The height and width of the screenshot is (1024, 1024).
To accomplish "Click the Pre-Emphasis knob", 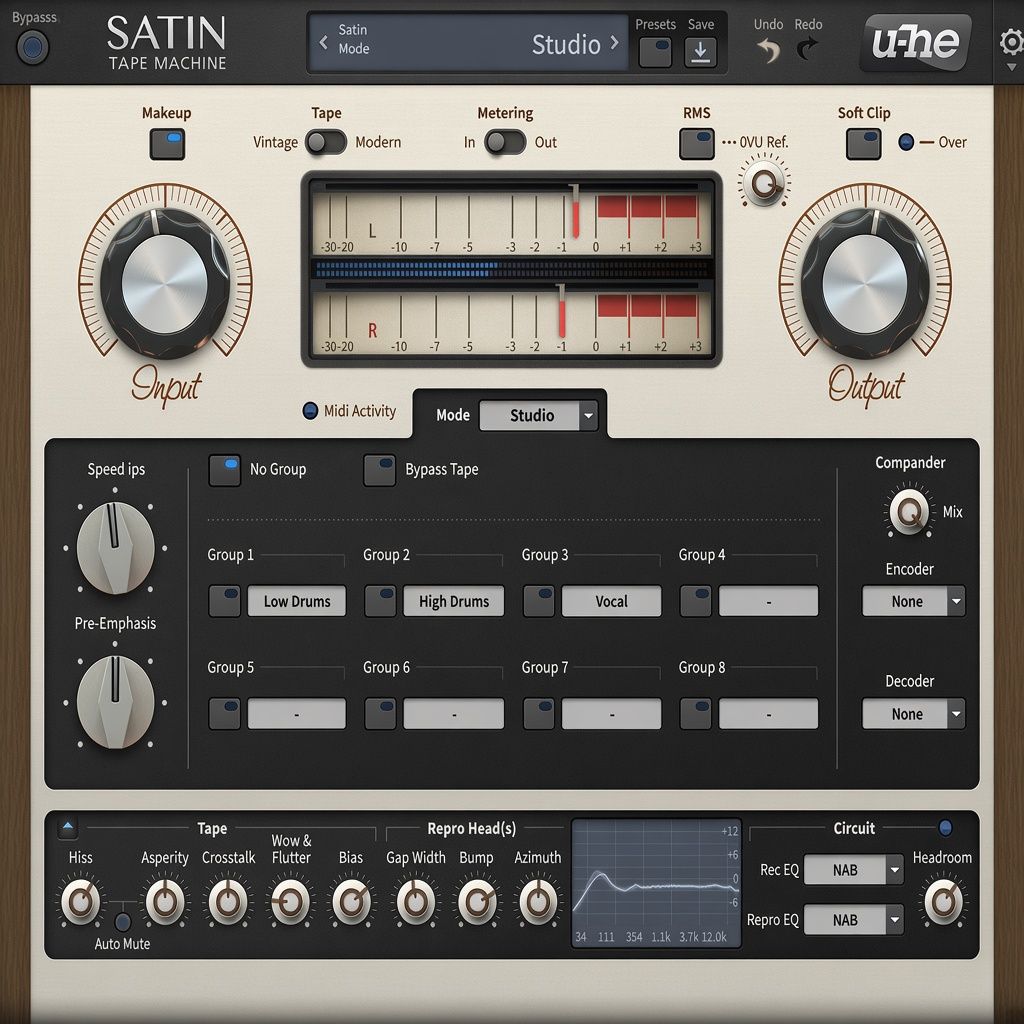I will coord(116,702).
